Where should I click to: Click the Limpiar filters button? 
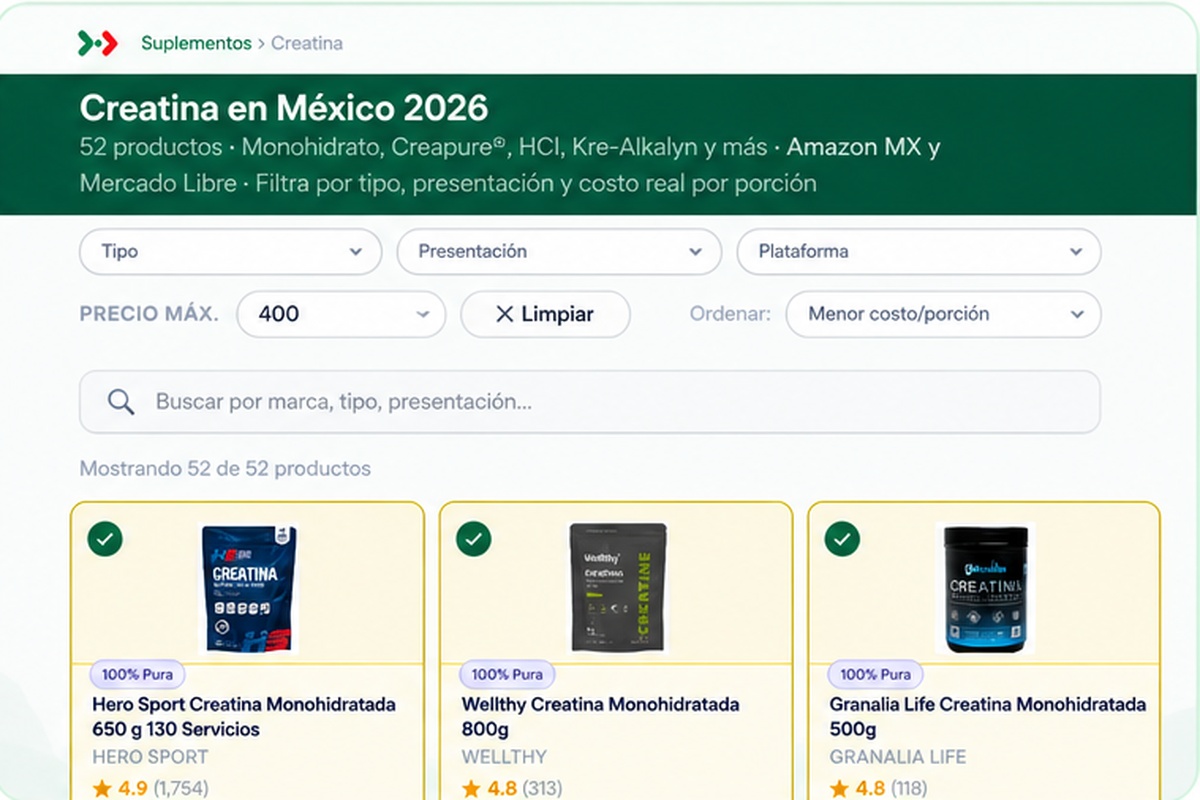(x=545, y=314)
